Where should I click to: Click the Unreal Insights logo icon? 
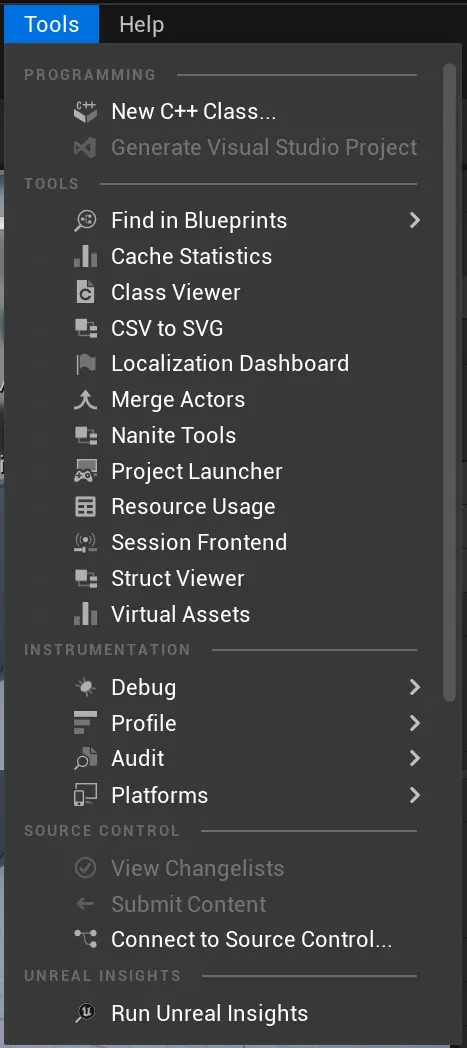(86, 1014)
